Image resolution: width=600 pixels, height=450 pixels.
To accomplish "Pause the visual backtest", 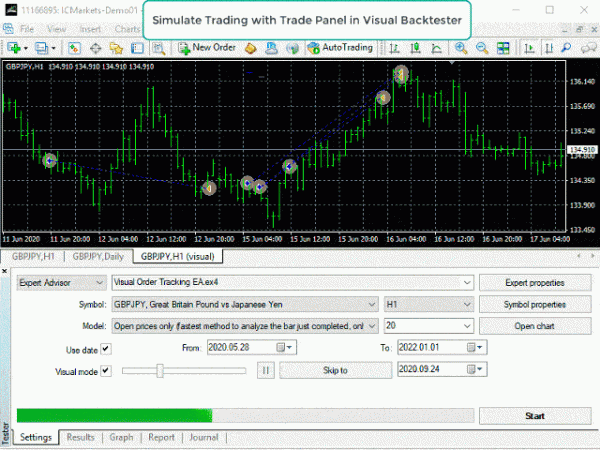I will pos(266,370).
